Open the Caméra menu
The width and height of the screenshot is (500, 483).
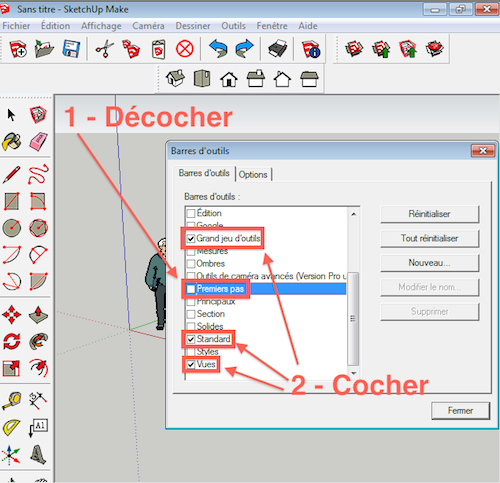[148, 26]
